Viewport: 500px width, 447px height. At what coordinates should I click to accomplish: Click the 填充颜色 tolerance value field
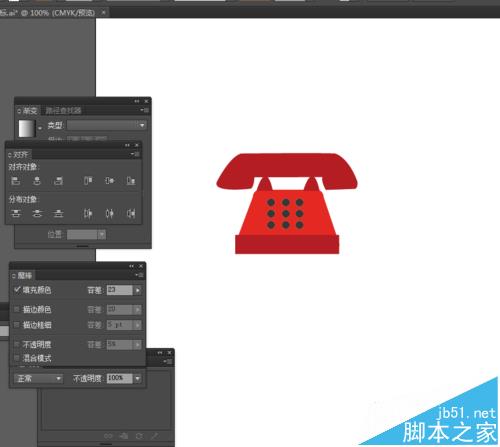coord(120,290)
